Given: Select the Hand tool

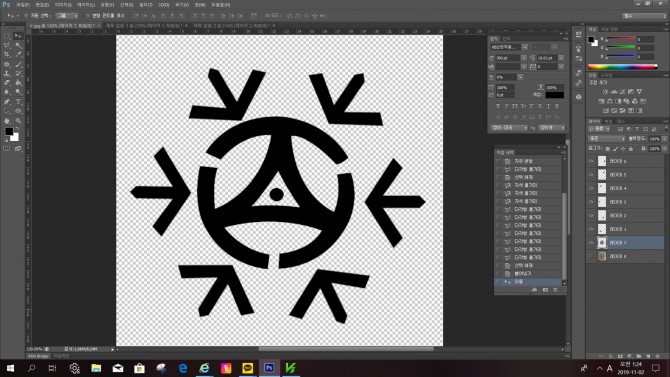Looking at the screenshot, I should 7,121.
